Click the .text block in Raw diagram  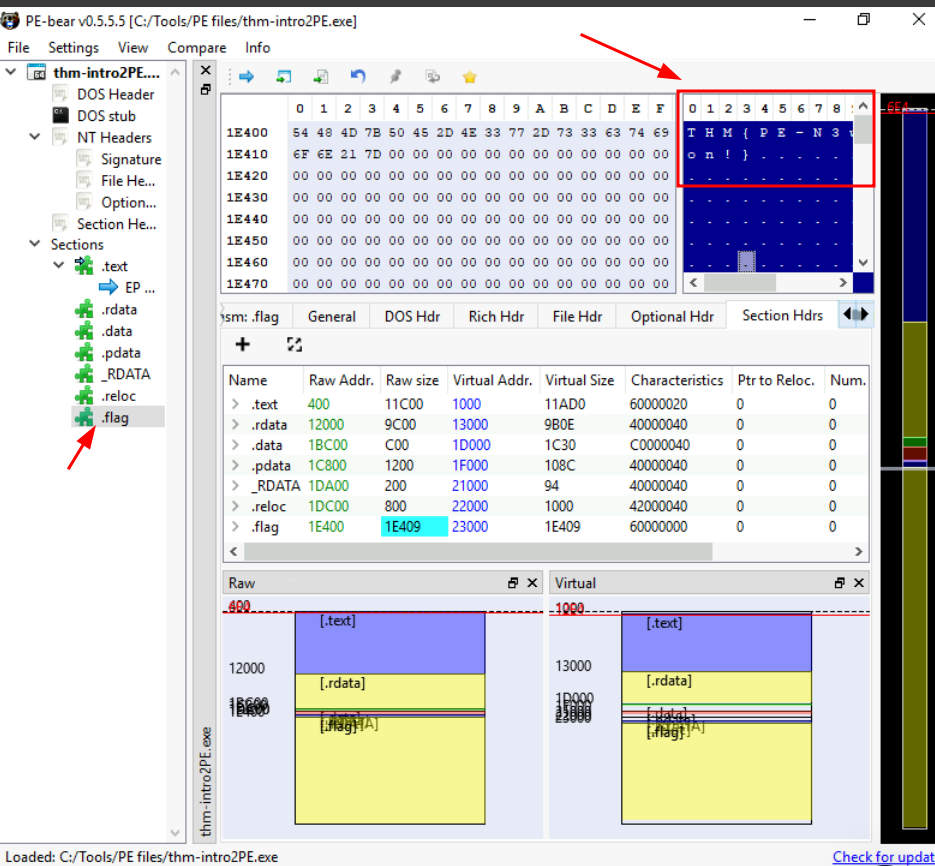[390, 644]
